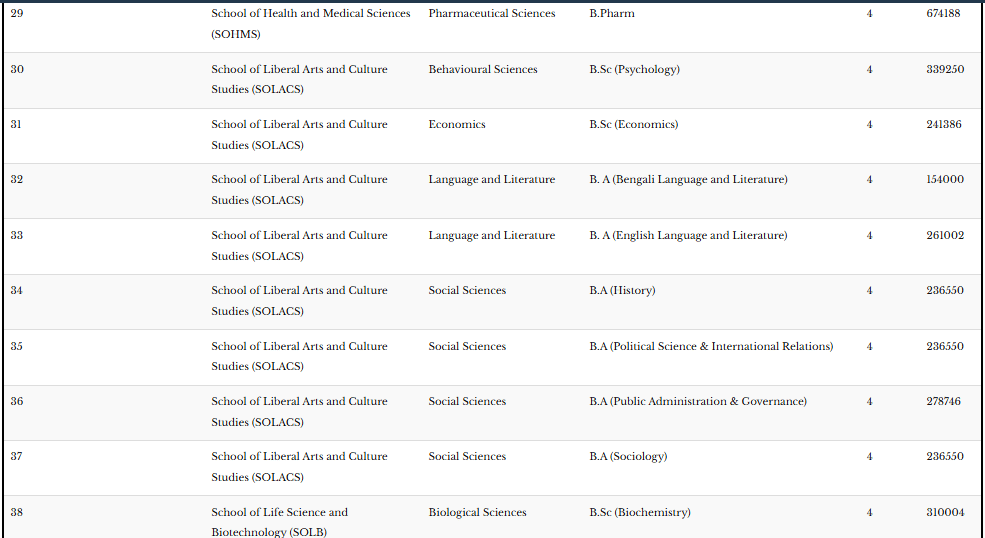Click School of Health and Medical Sciences
Screen dimensions: 985x538
pyautogui.click(x=310, y=14)
